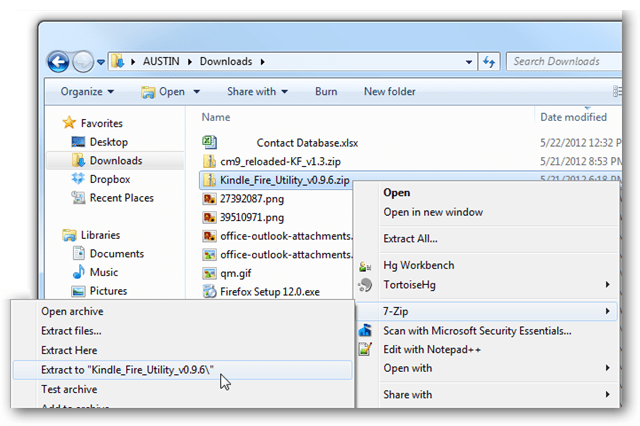Choose Extract to "Kindle_Fire_Utility_v0.9.6\"
Image resolution: width=640 pixels, height=426 pixels.
(182, 370)
